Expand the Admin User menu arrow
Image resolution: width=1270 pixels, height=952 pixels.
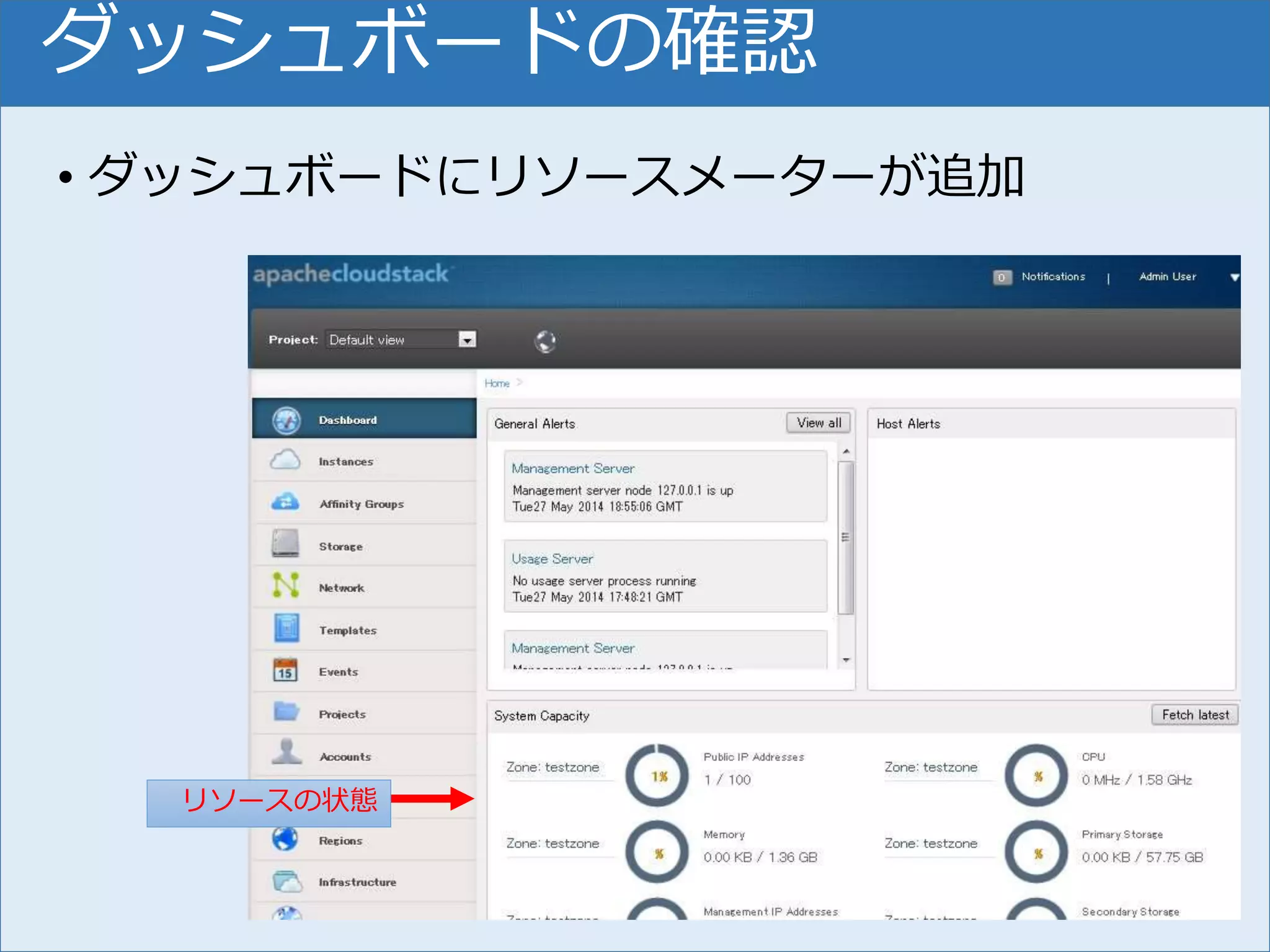tap(1234, 278)
